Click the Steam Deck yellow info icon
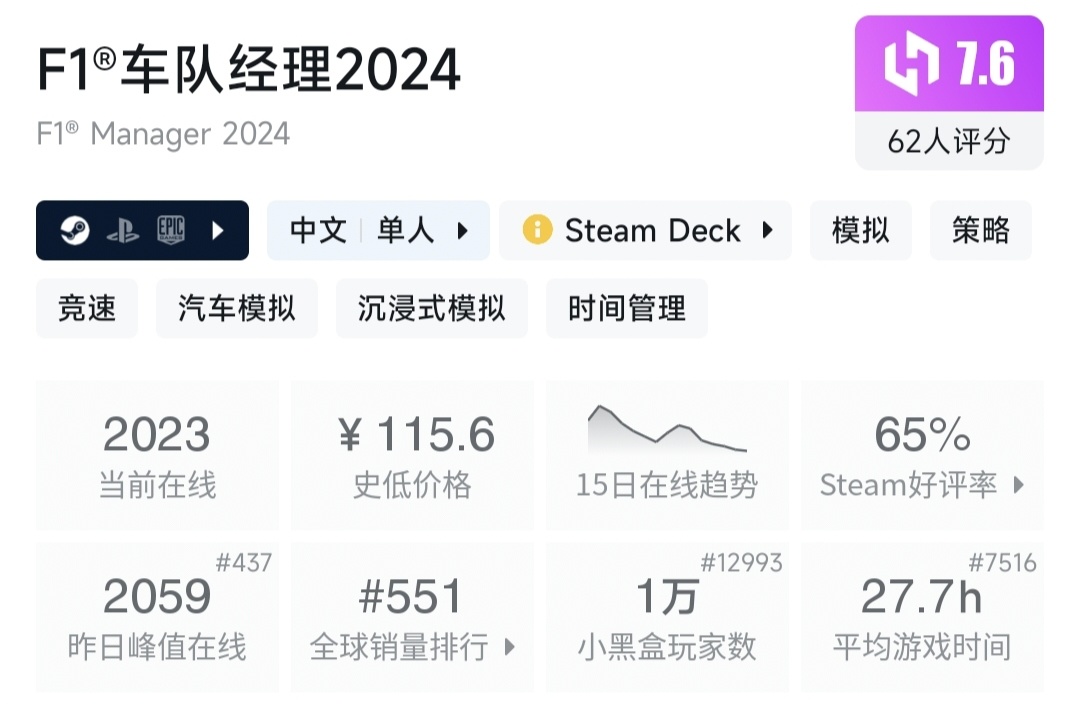Screen dimensions: 1080x704 point(537,231)
